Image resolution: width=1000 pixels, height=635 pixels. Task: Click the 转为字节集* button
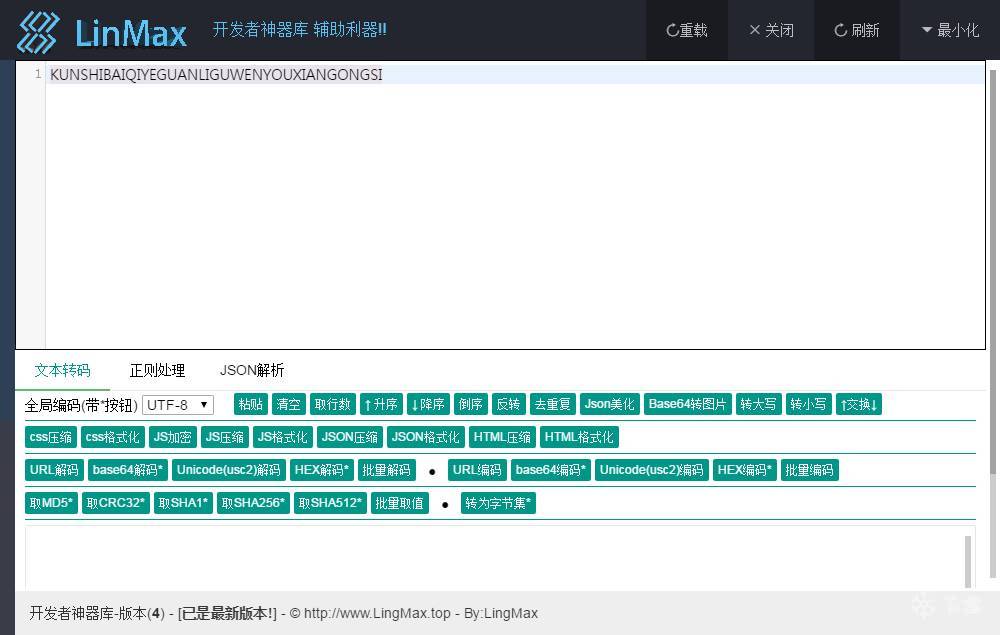pos(498,503)
